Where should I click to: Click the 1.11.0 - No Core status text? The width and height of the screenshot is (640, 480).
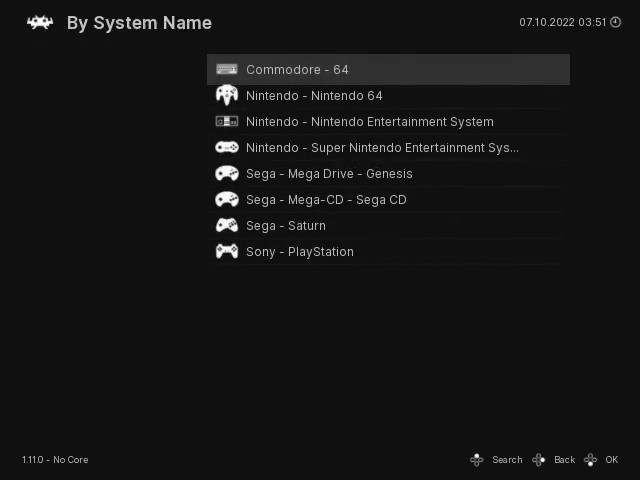pos(55,460)
